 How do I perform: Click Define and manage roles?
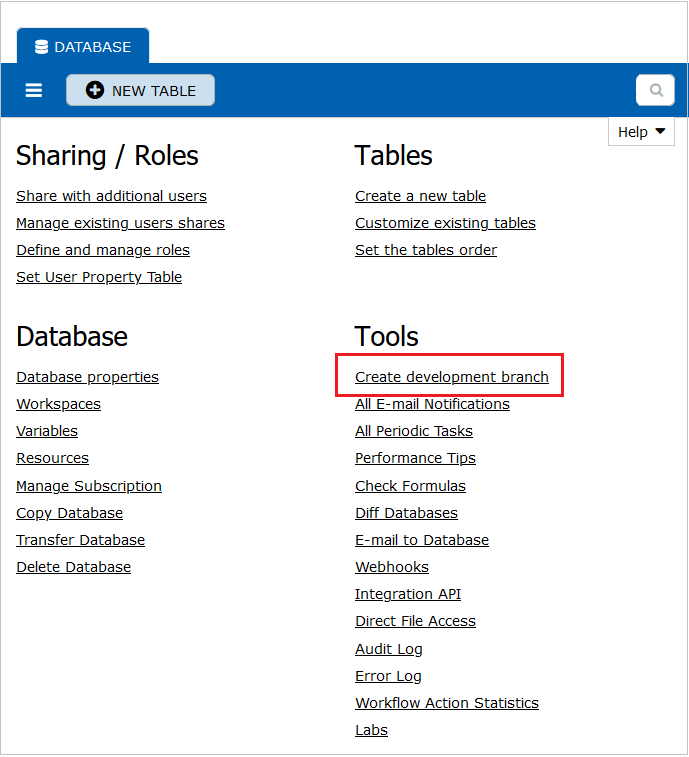[103, 250]
